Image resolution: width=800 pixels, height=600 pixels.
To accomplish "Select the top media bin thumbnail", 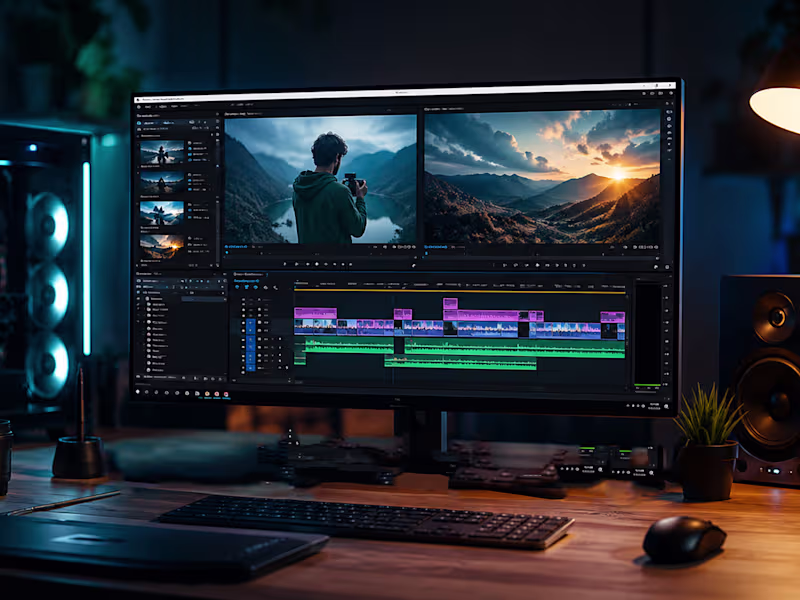I will [162, 152].
